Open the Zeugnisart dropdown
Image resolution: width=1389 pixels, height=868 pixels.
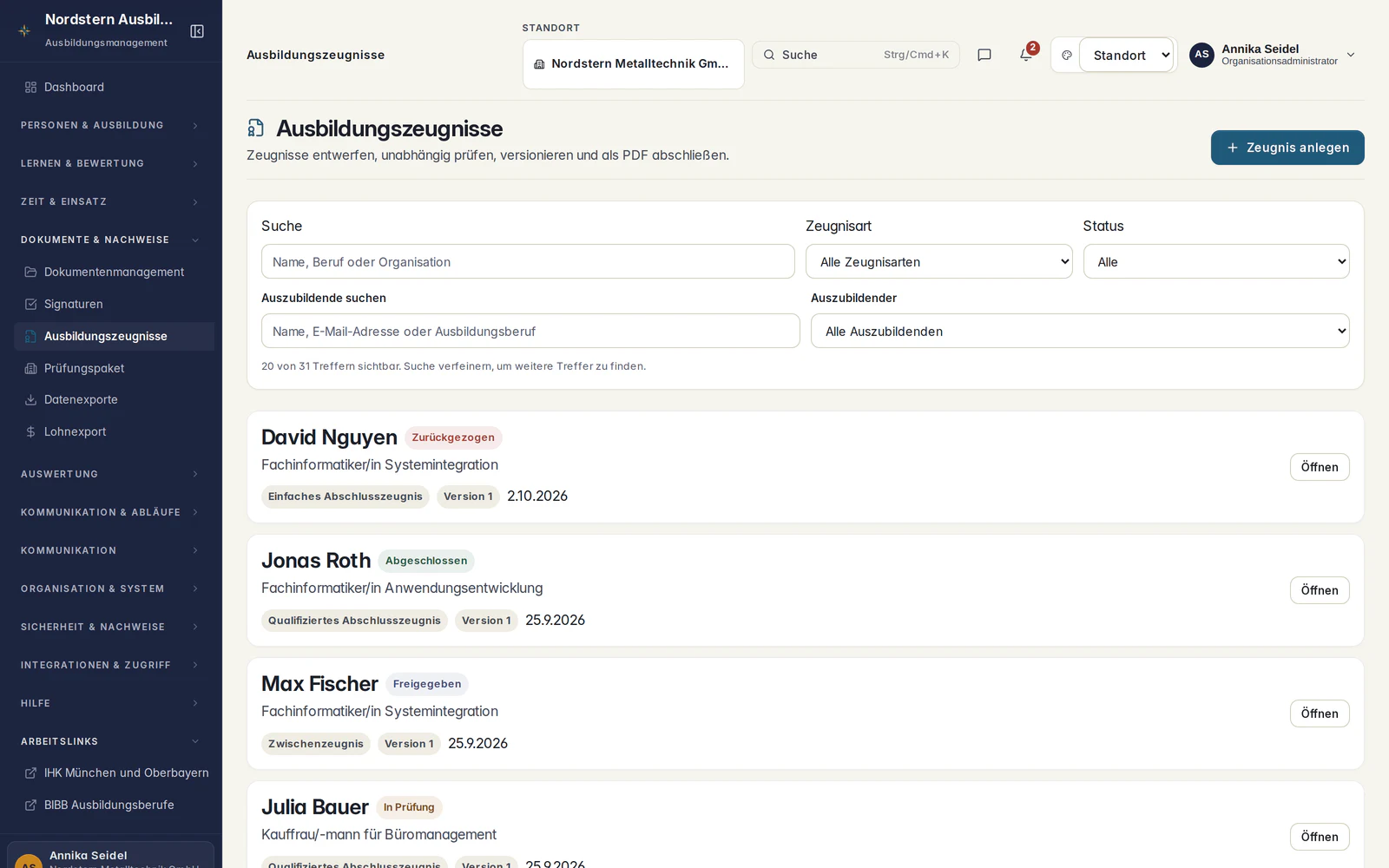[938, 261]
